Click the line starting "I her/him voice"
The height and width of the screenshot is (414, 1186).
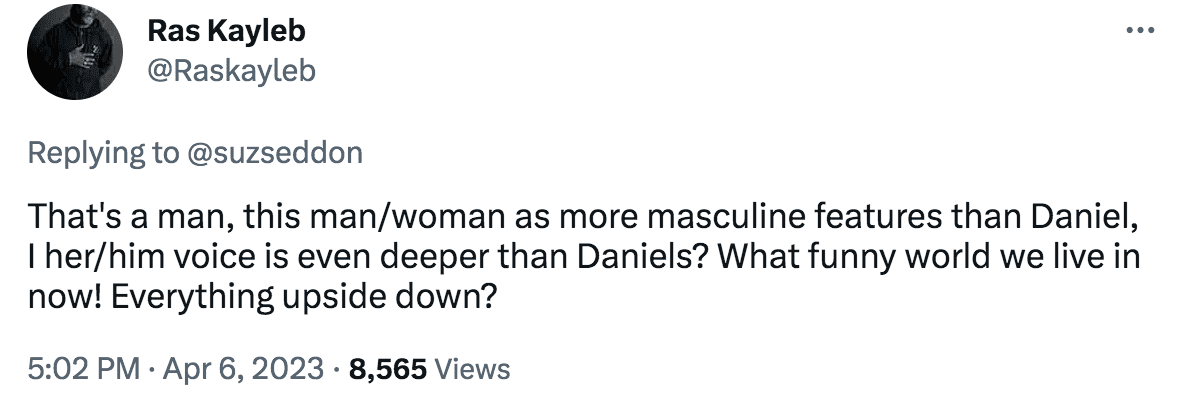(584, 258)
